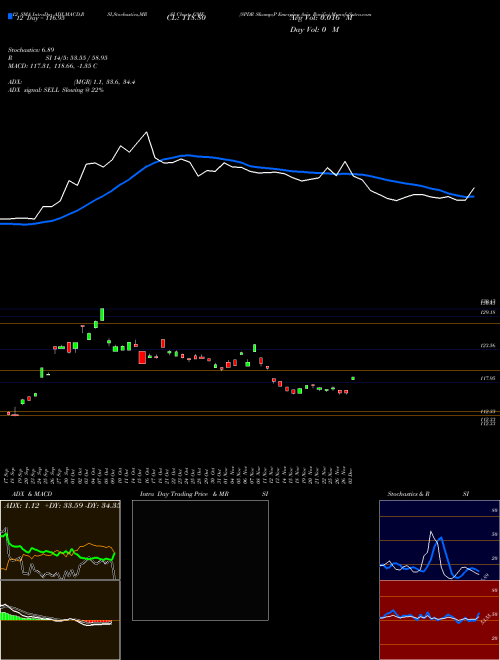This screenshot has width=500, height=660.
Task: Select the 'CL: 118.80' close price text
Action: coord(188,18)
